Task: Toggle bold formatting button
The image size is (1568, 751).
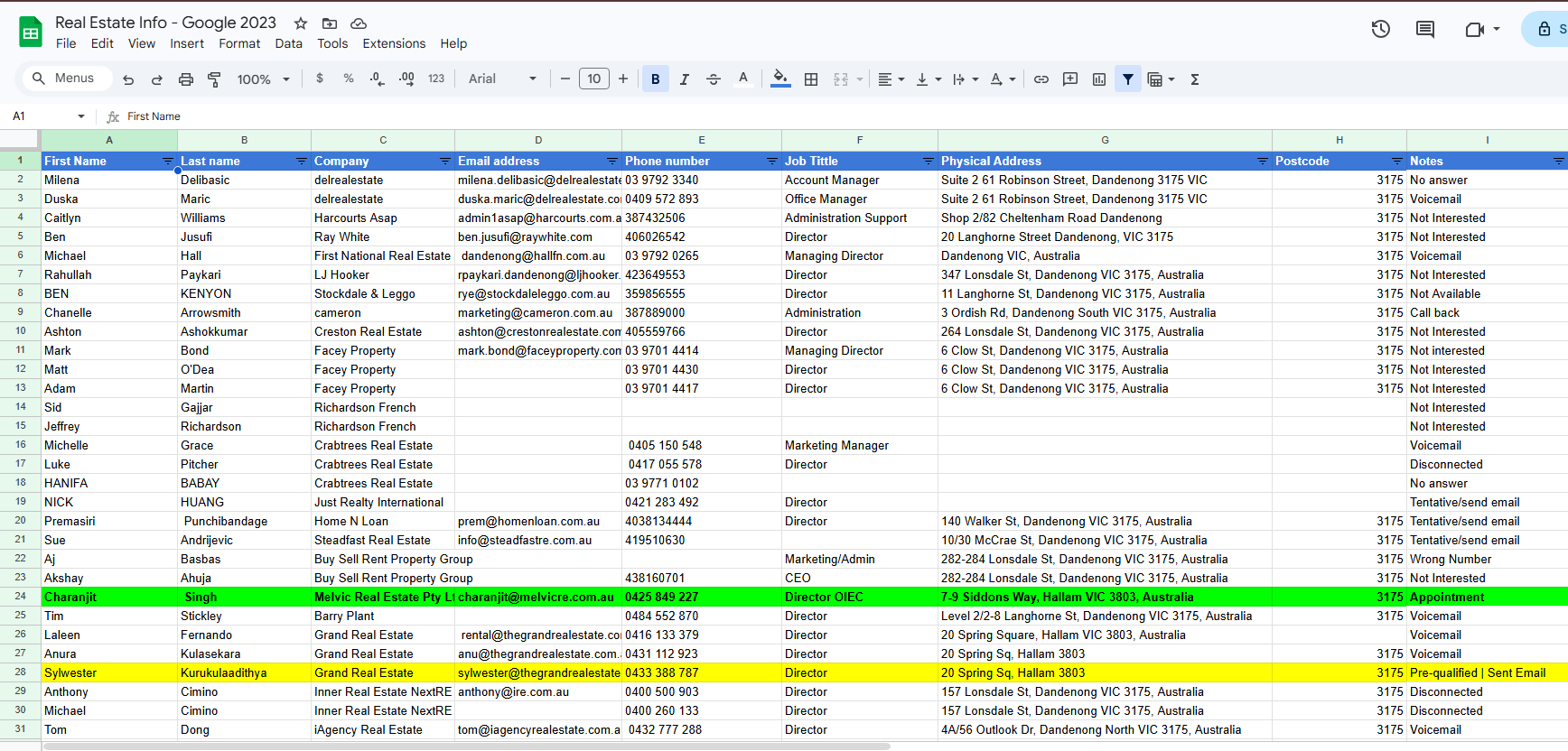Action: pos(656,79)
